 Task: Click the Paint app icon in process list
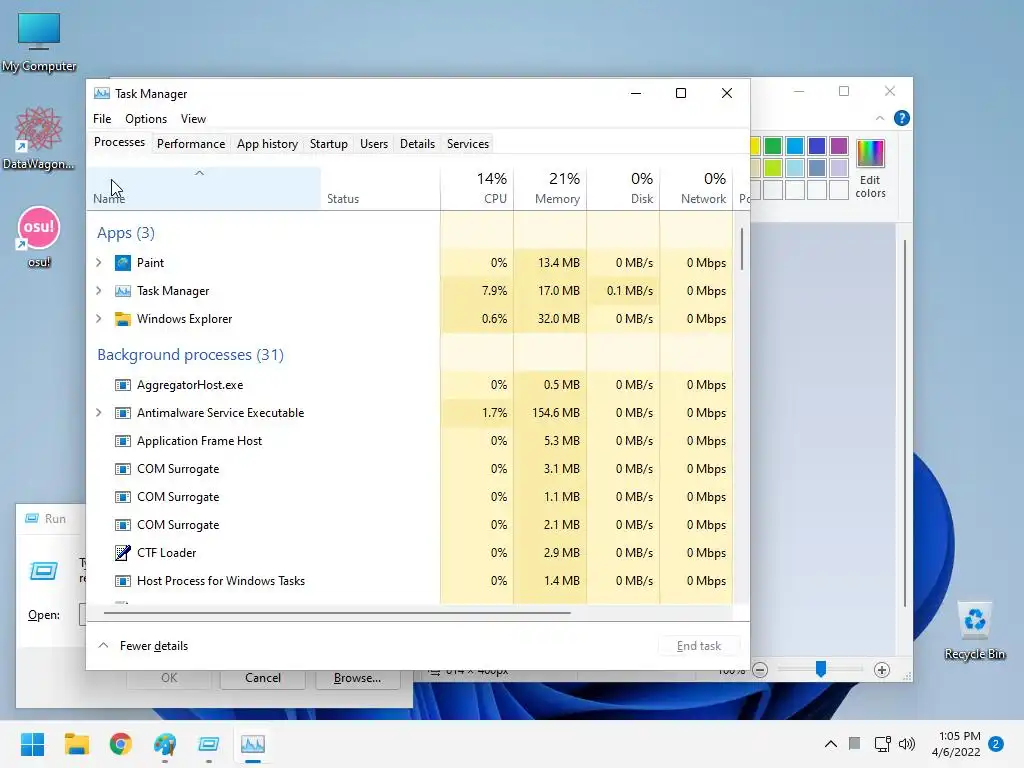click(x=123, y=263)
